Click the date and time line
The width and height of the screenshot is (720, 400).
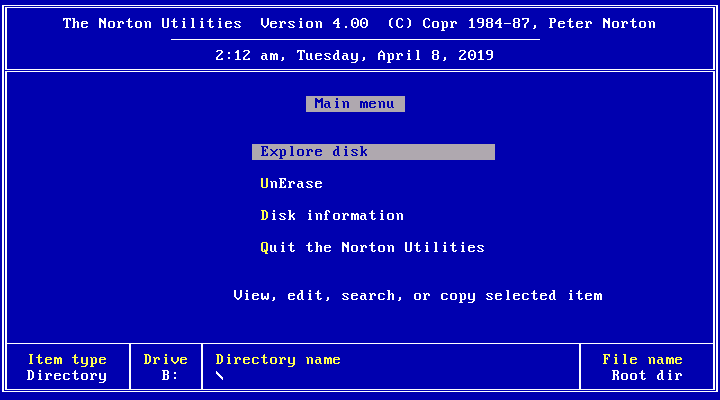pyautogui.click(x=354, y=56)
